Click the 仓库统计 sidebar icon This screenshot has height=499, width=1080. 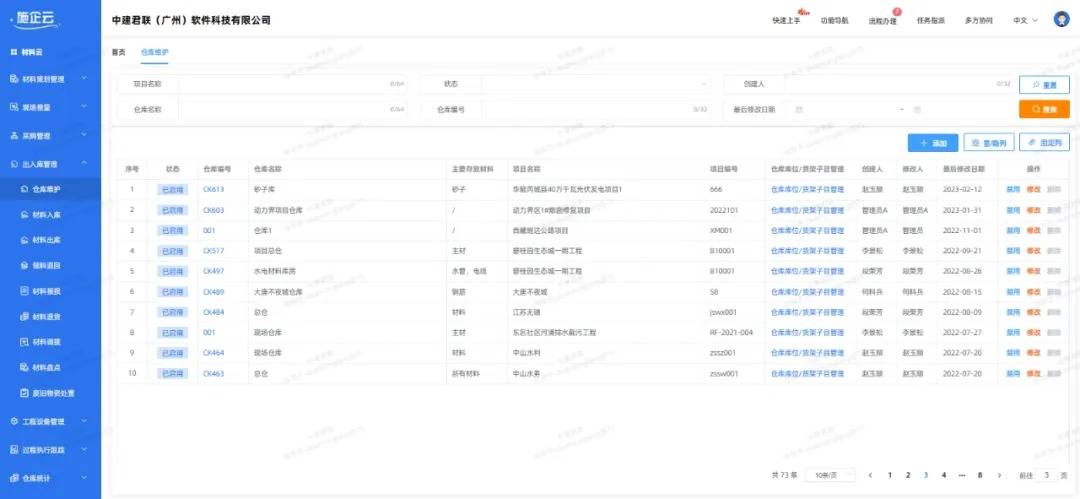click(14, 478)
